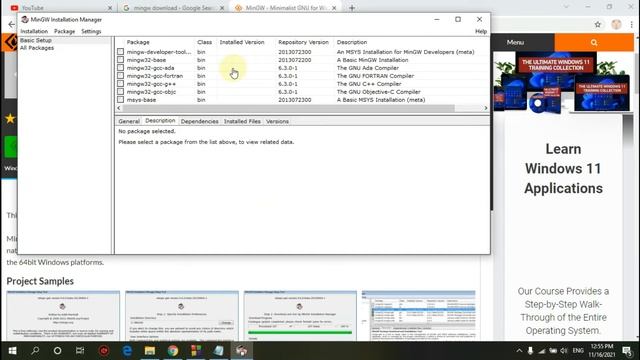
Task: Select All Packages in the left panel
Action: pyautogui.click(x=37, y=48)
